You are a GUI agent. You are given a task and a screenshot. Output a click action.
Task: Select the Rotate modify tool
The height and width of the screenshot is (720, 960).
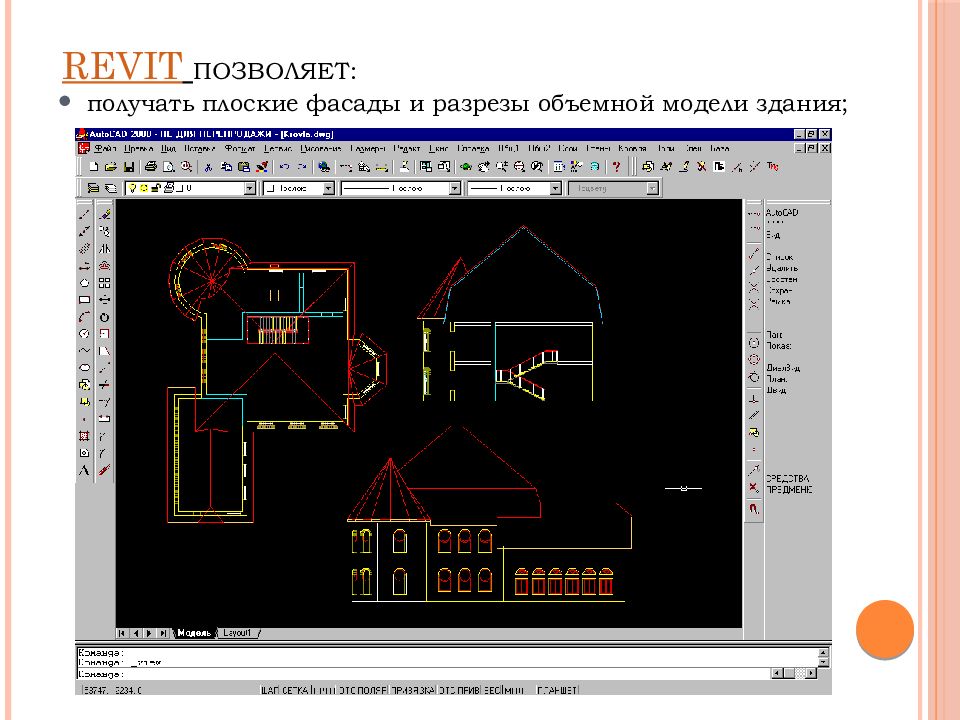click(x=105, y=317)
